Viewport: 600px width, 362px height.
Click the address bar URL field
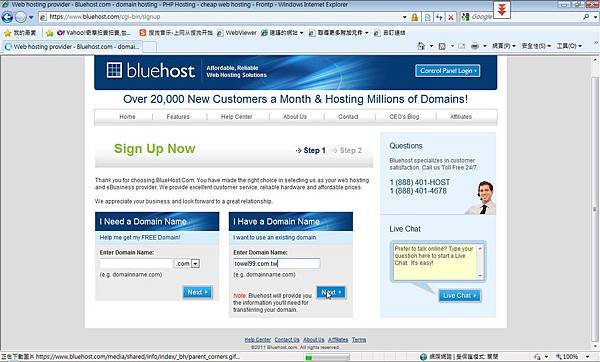[x=221, y=17]
